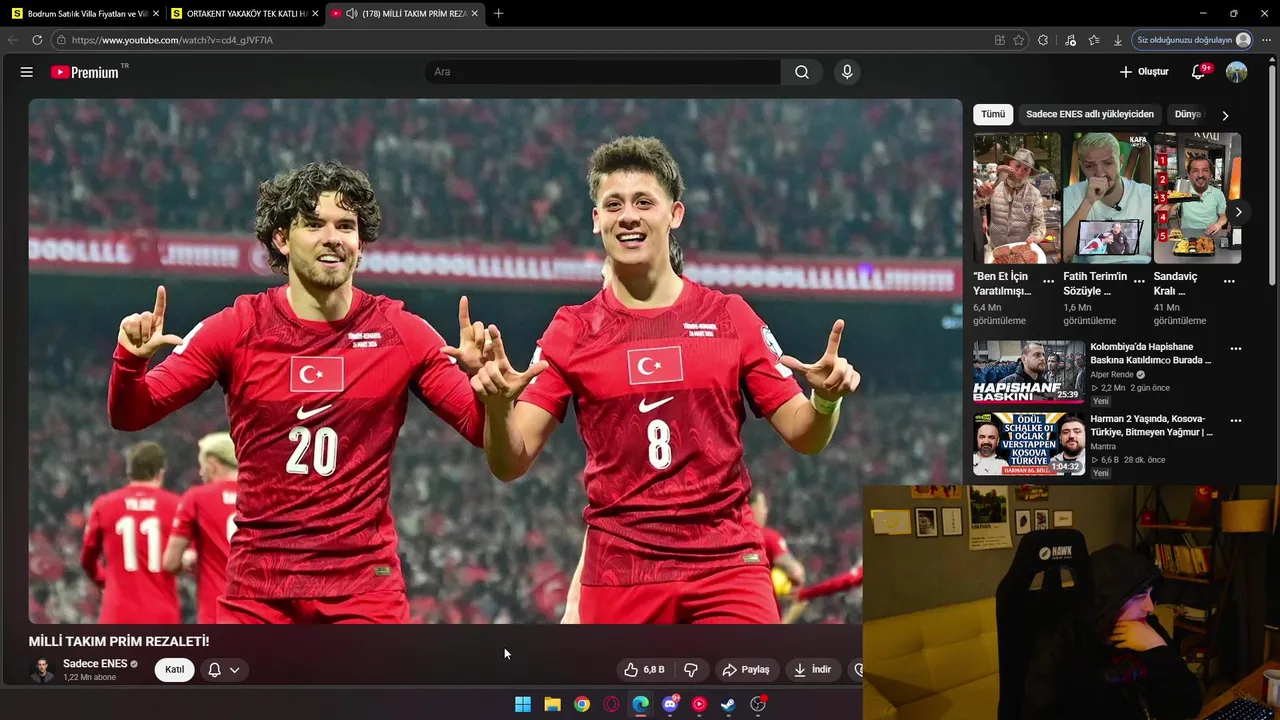Select the "Sadece ENES adlı yükleyiciden" chip

point(1090,114)
